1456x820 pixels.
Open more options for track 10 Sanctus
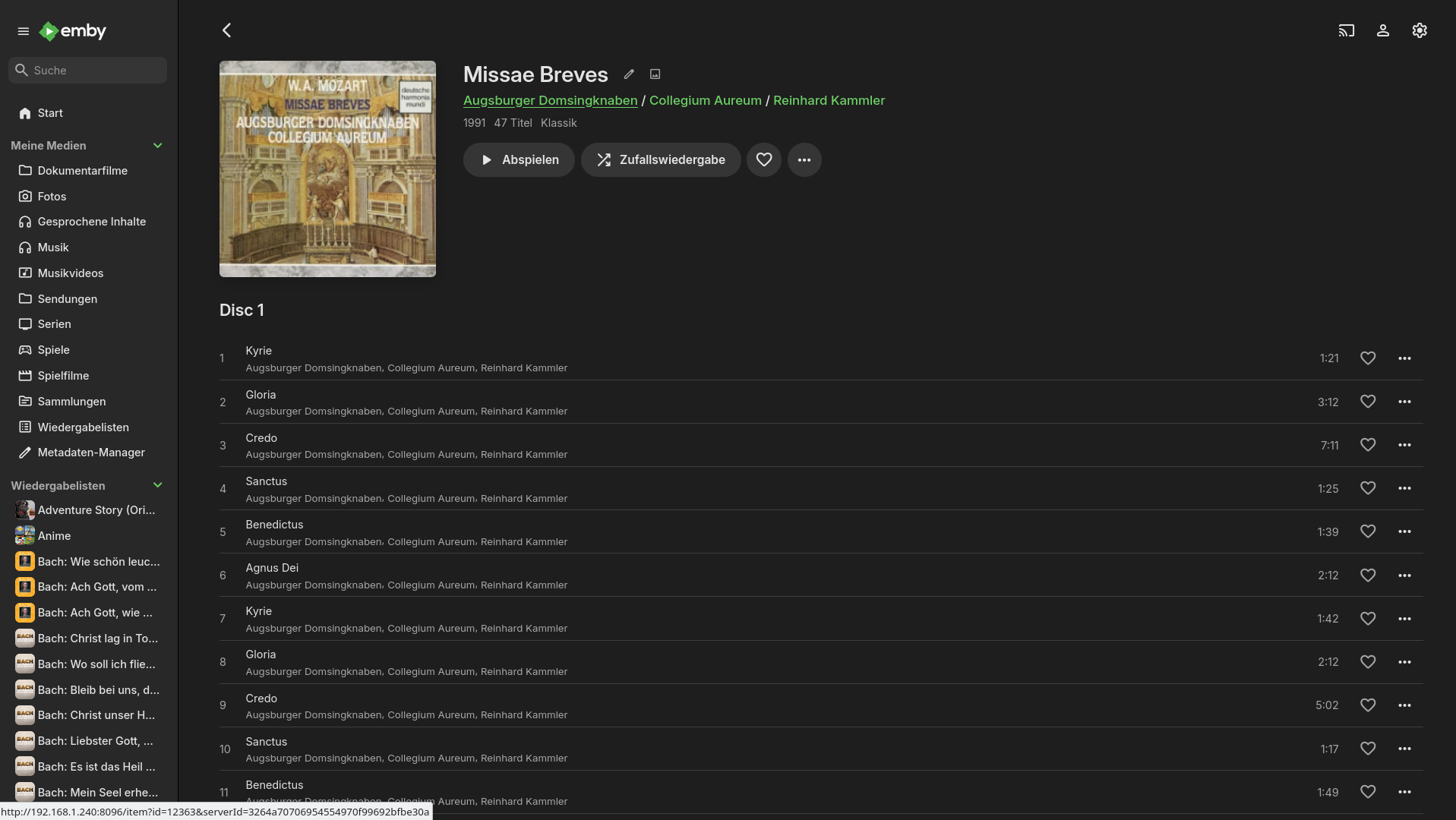click(1404, 749)
